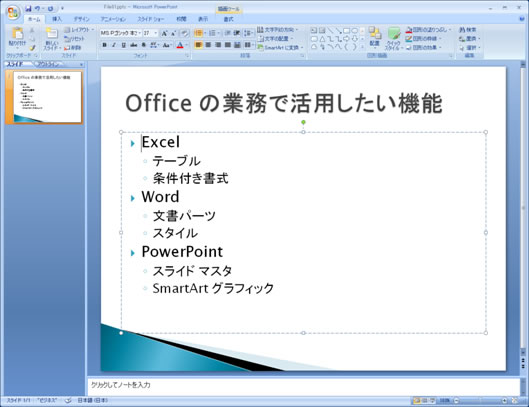Select the slide 1 thumbnail

(x=47, y=97)
